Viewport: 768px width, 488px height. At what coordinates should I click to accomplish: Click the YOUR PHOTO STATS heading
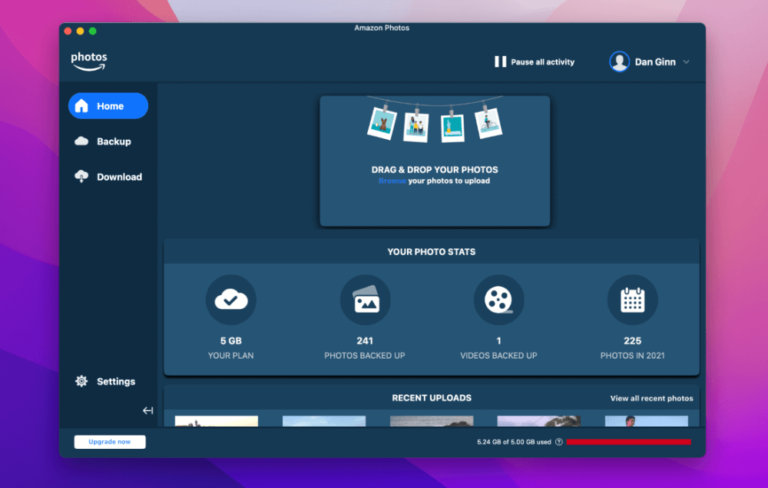click(x=432, y=252)
